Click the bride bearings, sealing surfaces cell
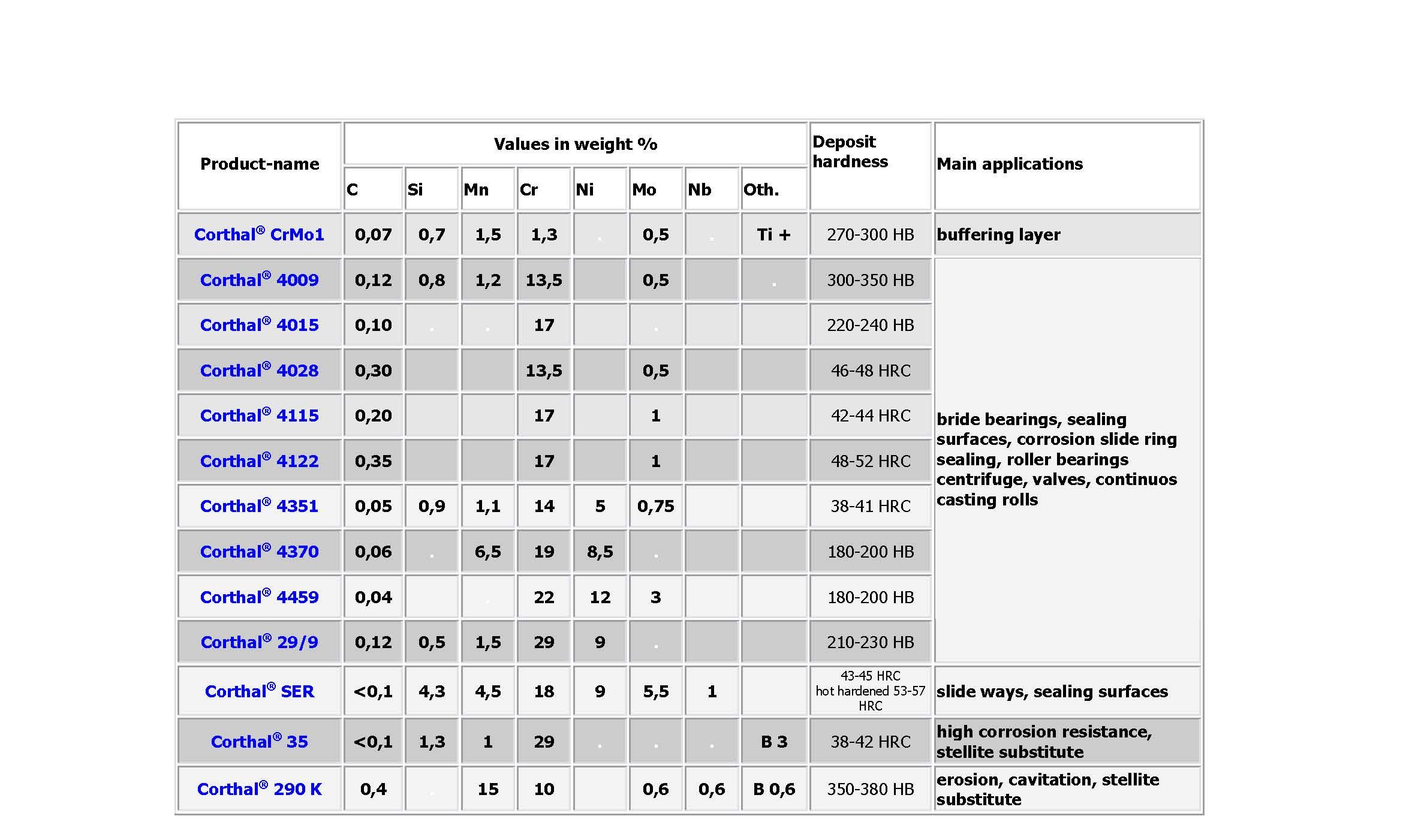This screenshot has width=1403, height=840. pos(1067,460)
